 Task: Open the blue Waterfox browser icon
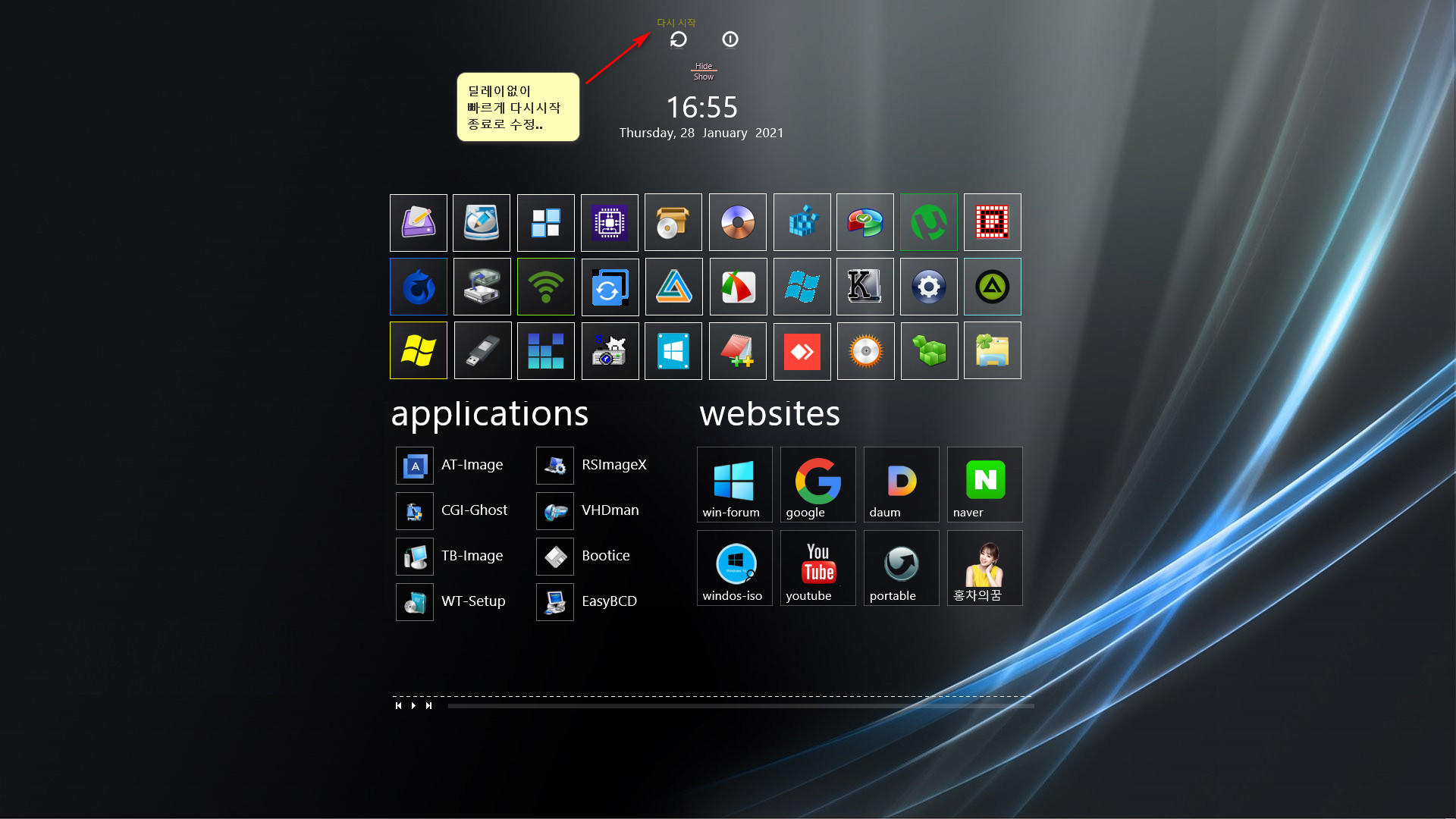click(419, 287)
